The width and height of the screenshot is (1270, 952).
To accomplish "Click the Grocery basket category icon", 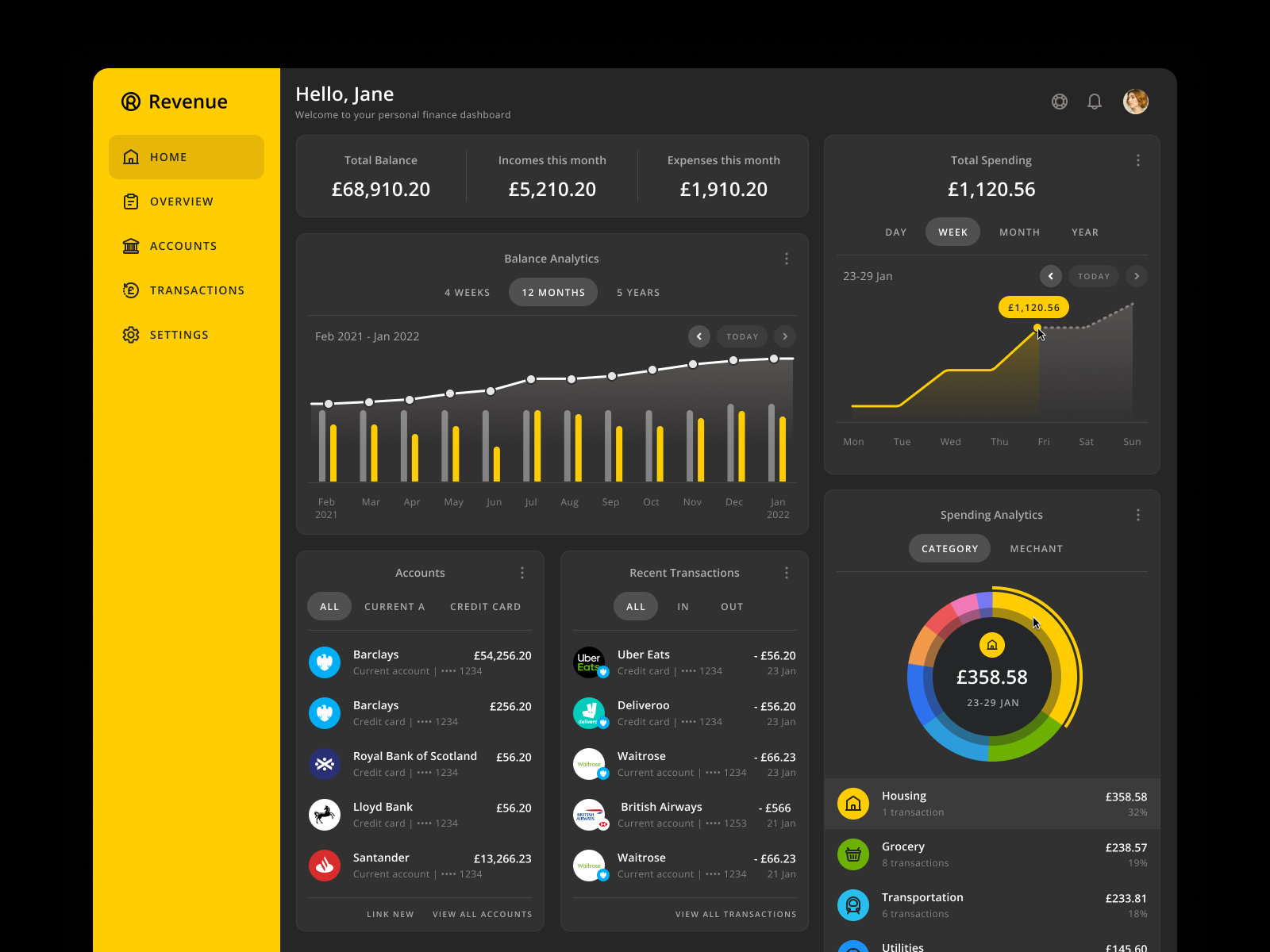I will [x=853, y=854].
